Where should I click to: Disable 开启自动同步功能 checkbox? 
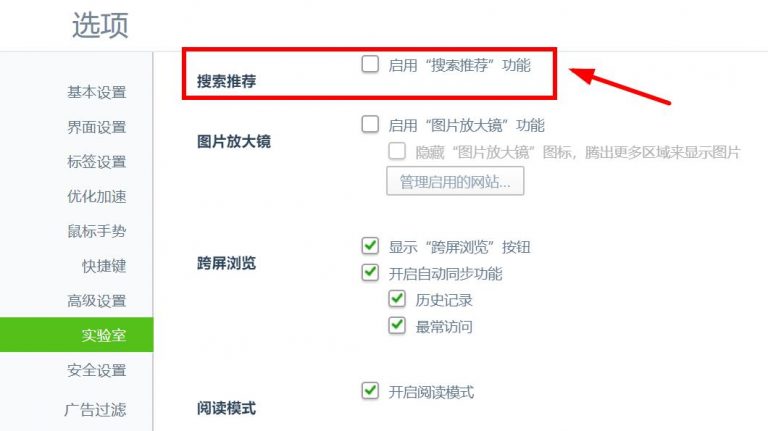point(370,272)
